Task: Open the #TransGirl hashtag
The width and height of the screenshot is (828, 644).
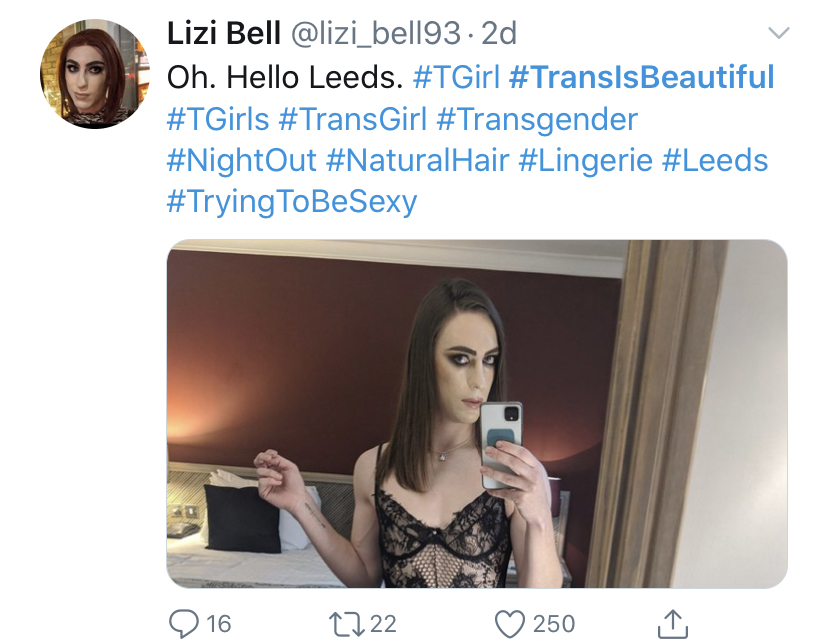Action: [353, 118]
